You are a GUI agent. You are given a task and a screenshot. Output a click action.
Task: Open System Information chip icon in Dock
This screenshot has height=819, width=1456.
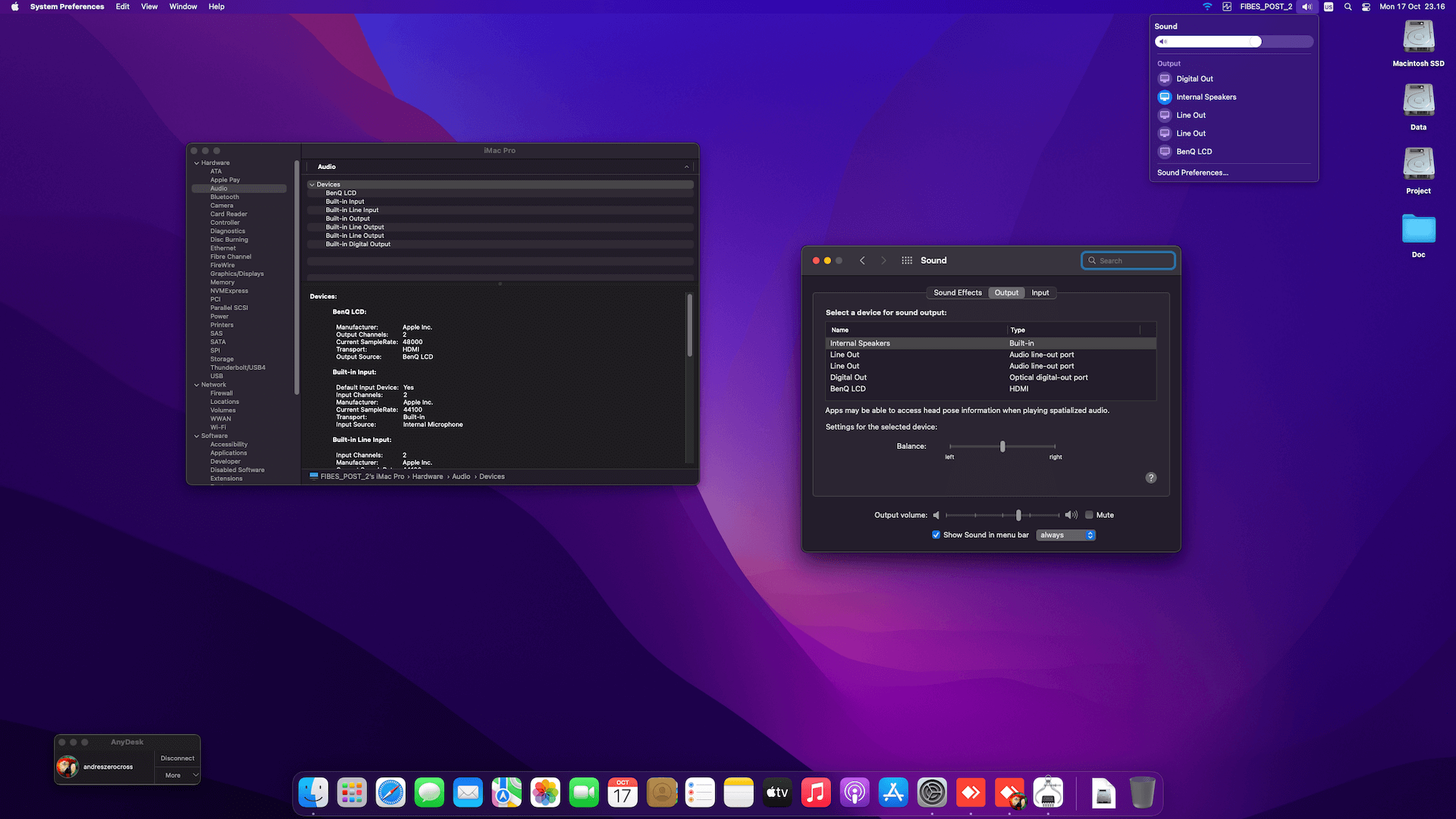1048,793
